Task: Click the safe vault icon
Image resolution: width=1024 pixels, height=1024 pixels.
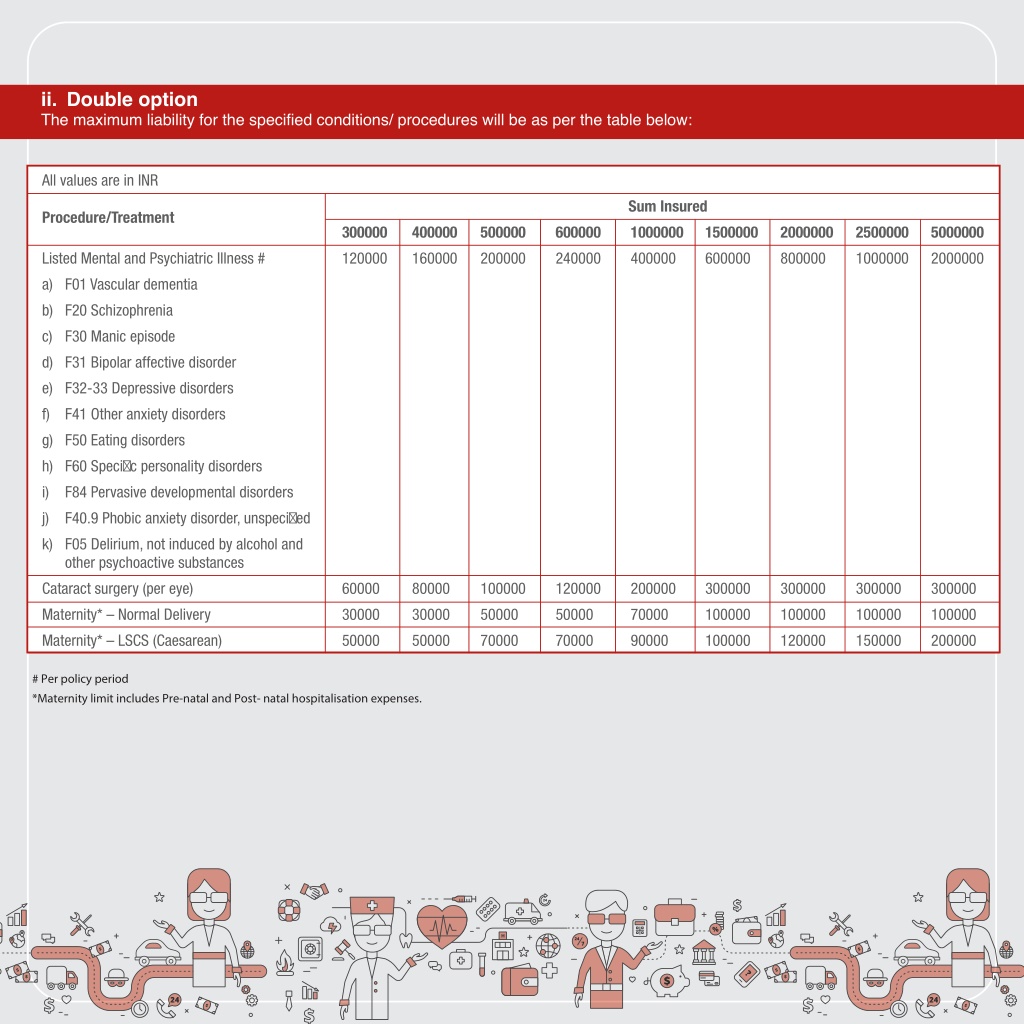Action: pos(310,948)
